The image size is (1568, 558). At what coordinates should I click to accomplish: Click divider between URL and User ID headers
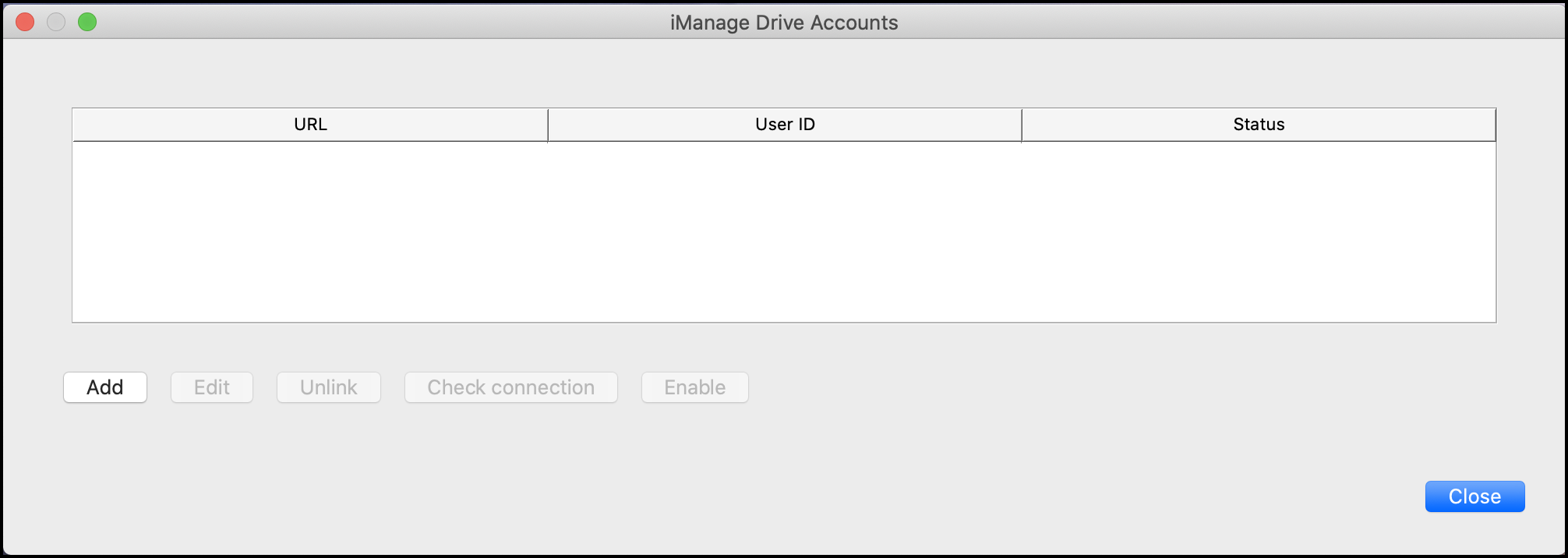[x=548, y=125]
